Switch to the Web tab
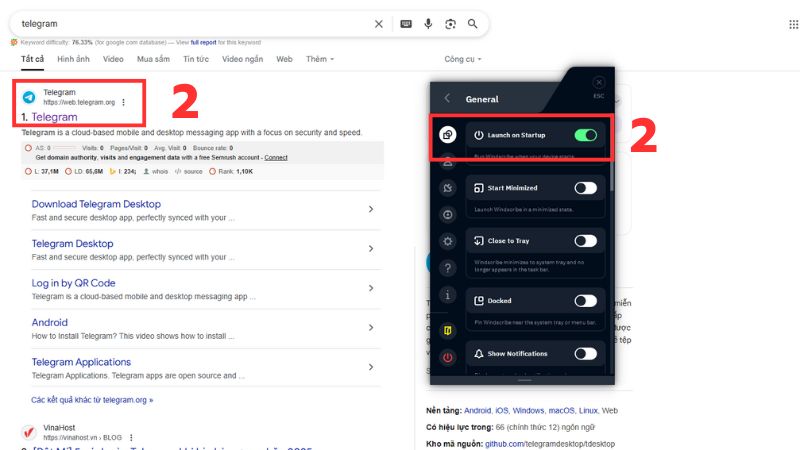The width and height of the screenshot is (800, 450). 284,59
